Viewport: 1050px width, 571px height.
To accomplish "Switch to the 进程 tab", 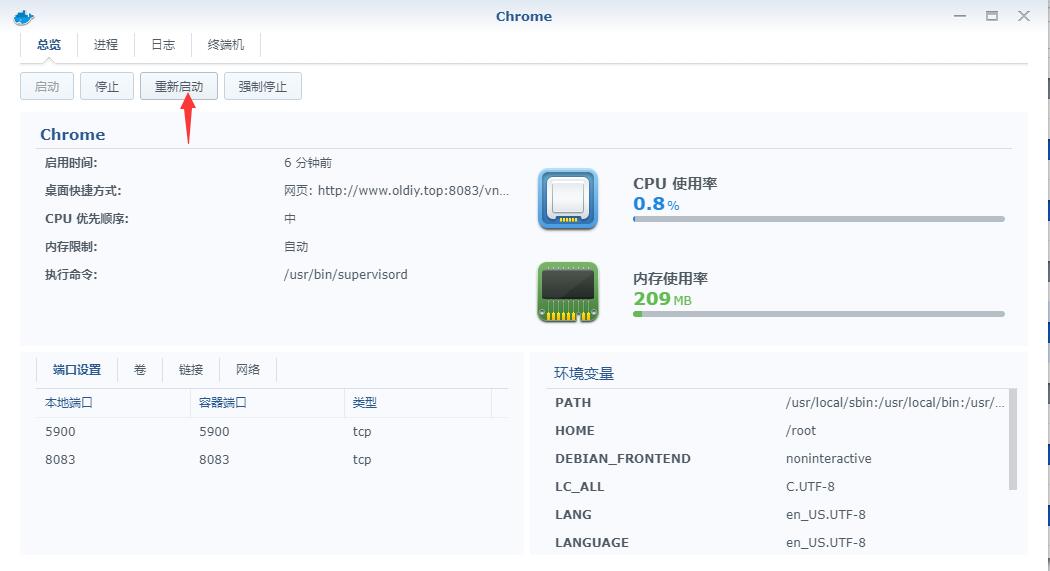I will (x=106, y=45).
